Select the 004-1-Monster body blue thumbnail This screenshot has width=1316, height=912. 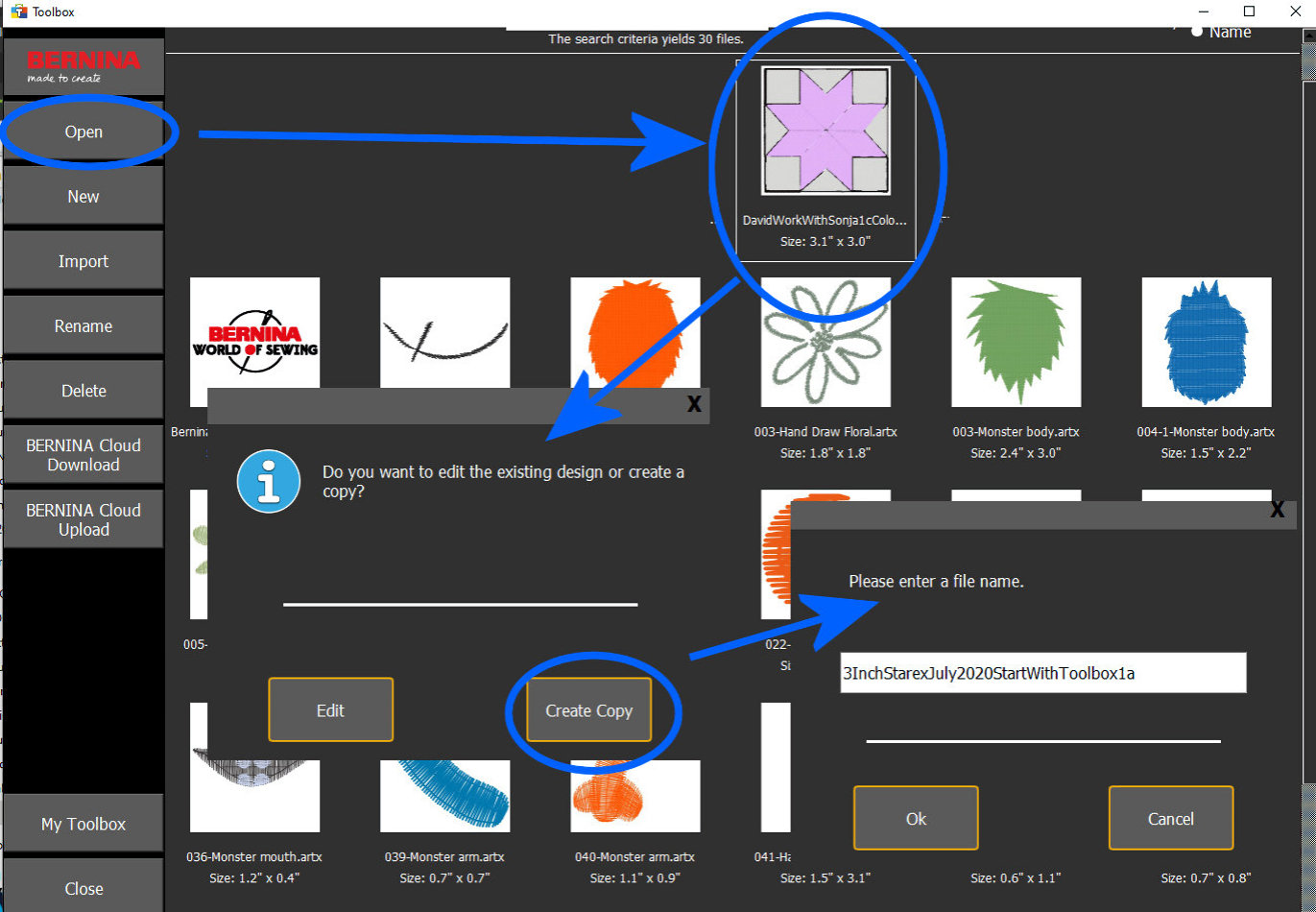click(1206, 343)
